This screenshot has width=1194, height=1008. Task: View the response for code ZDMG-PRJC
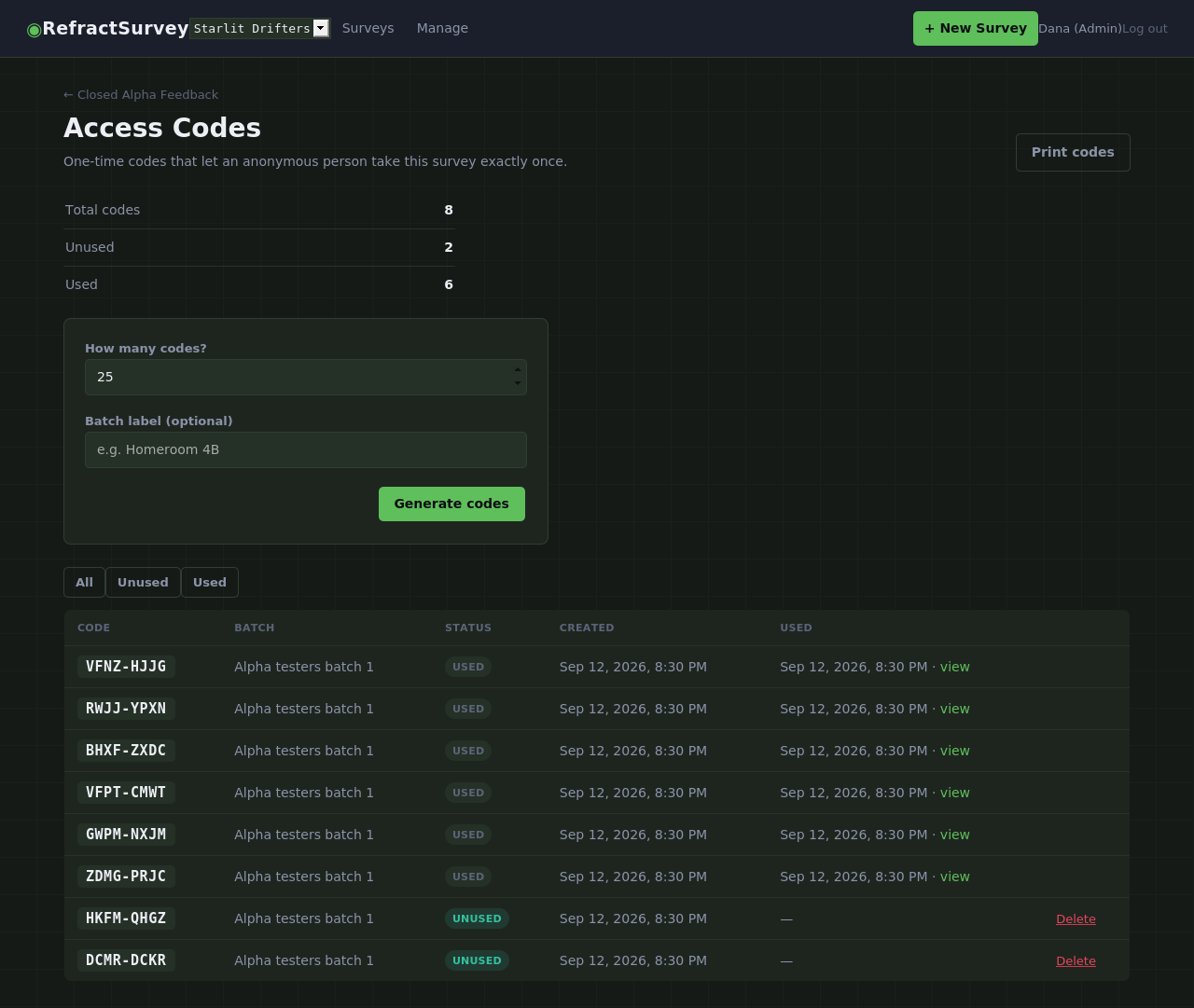click(954, 877)
